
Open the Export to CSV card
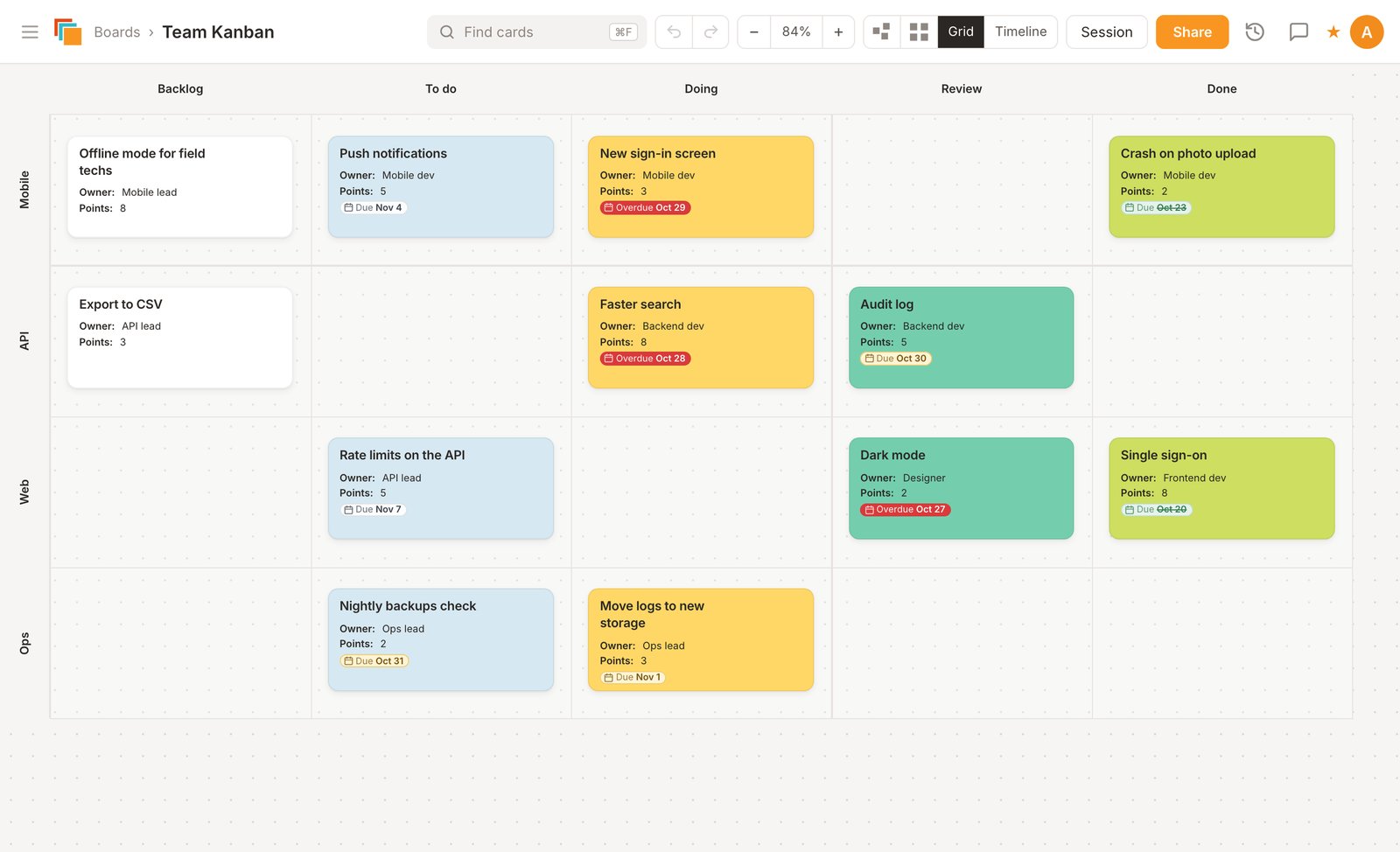[x=180, y=338]
